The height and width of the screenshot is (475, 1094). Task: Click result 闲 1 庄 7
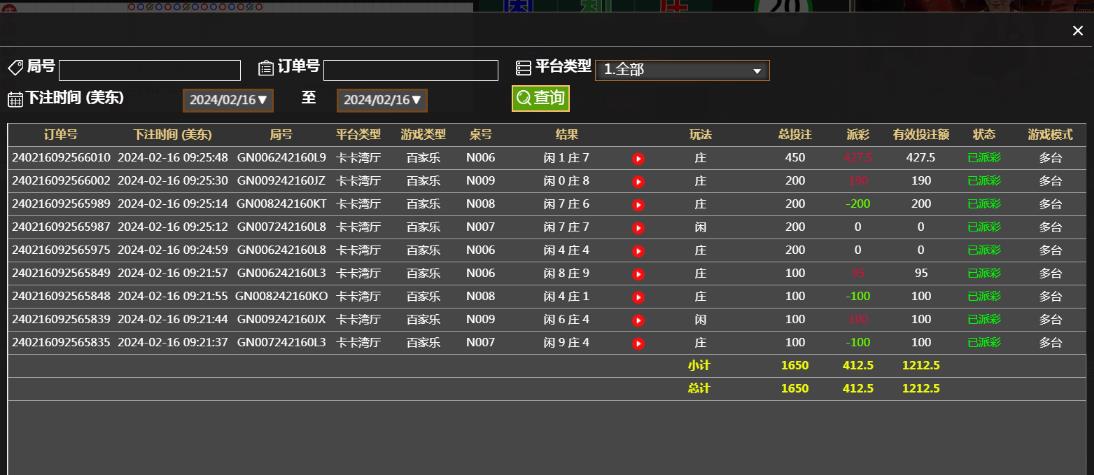(x=567, y=158)
